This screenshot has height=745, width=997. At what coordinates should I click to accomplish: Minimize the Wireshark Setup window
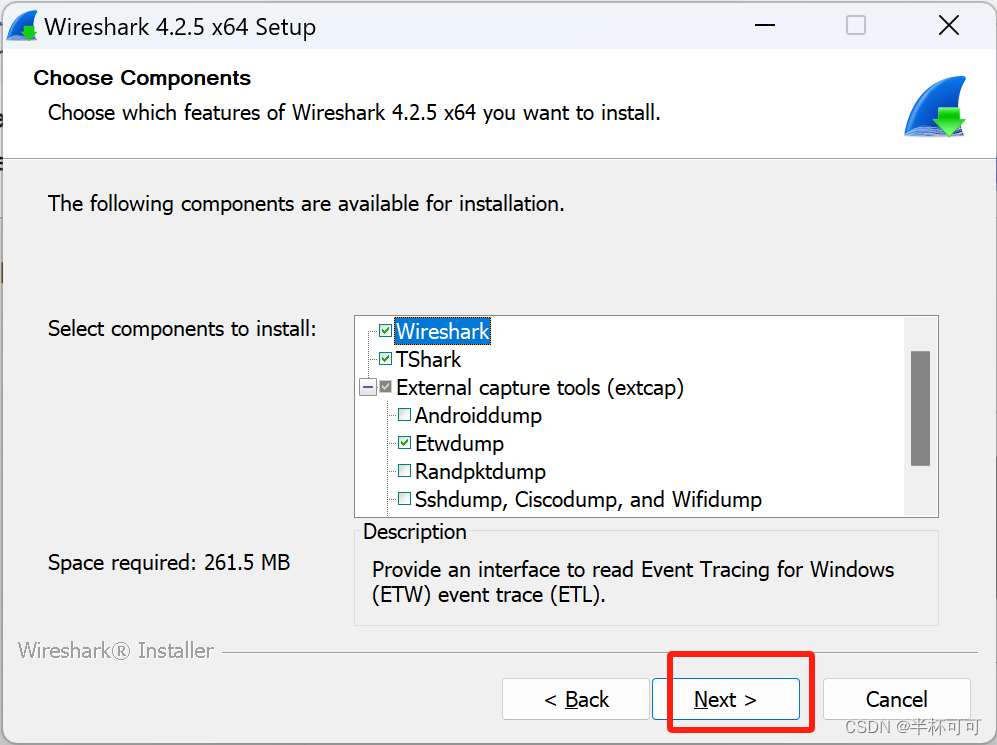[765, 25]
